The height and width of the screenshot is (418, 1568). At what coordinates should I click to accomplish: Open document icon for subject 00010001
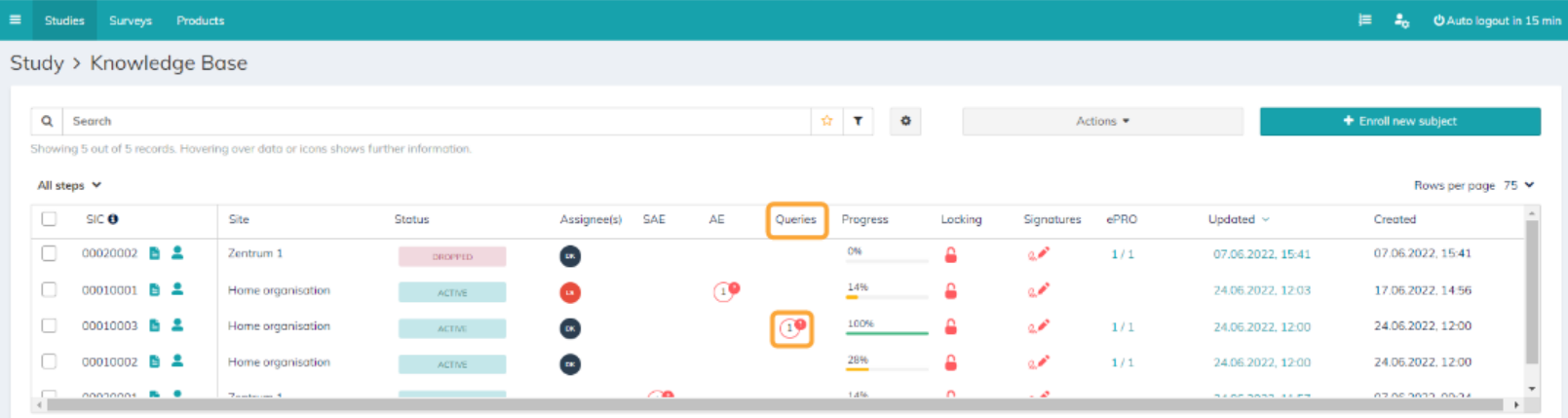154,289
